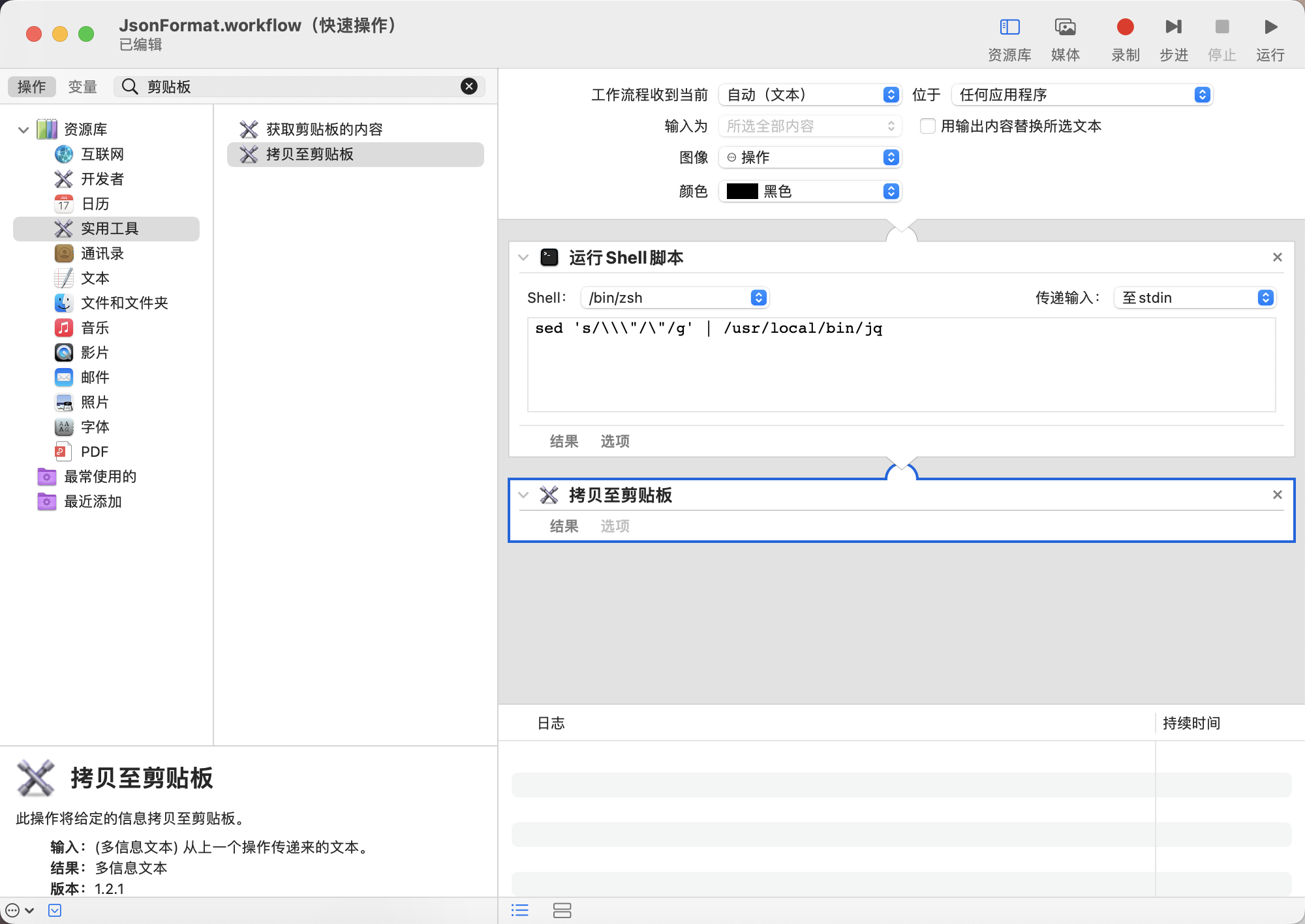Click the black color swatch

(742, 191)
